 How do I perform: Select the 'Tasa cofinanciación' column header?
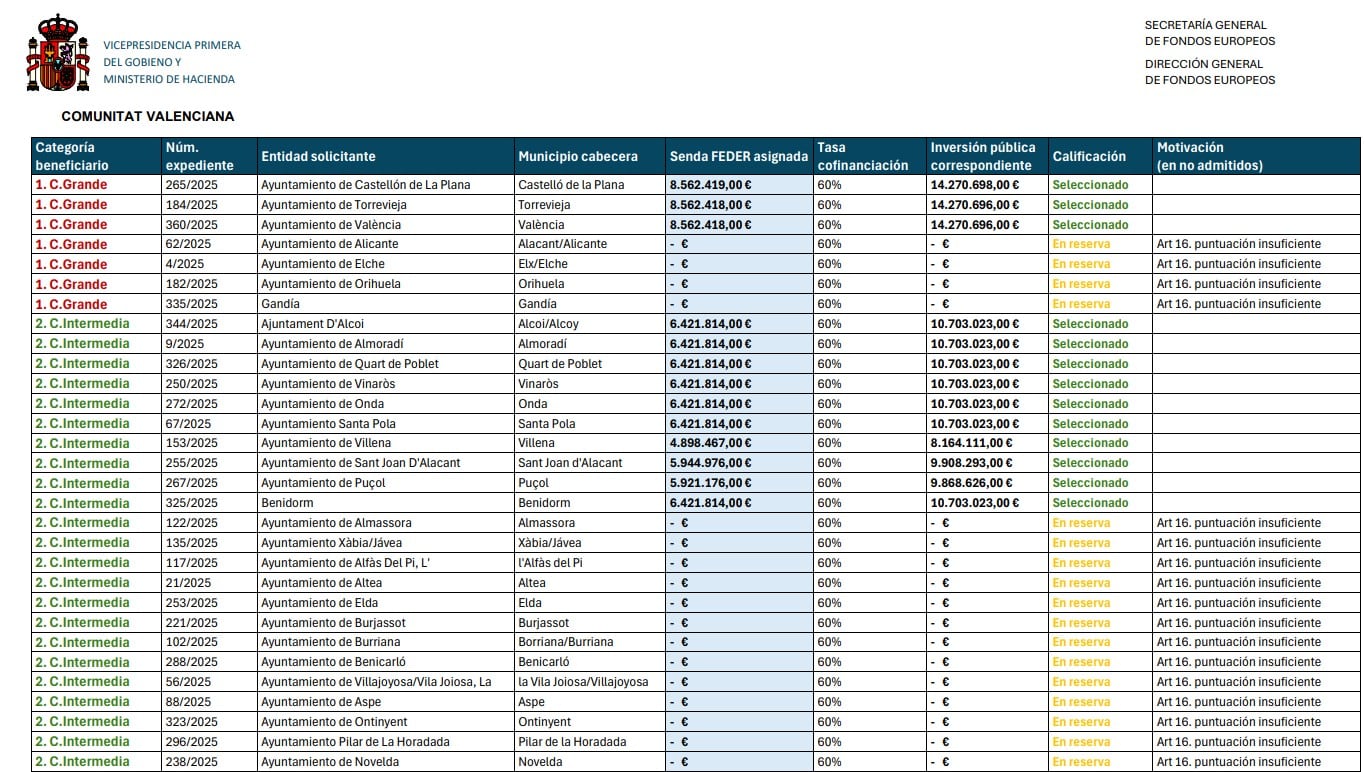click(862, 156)
